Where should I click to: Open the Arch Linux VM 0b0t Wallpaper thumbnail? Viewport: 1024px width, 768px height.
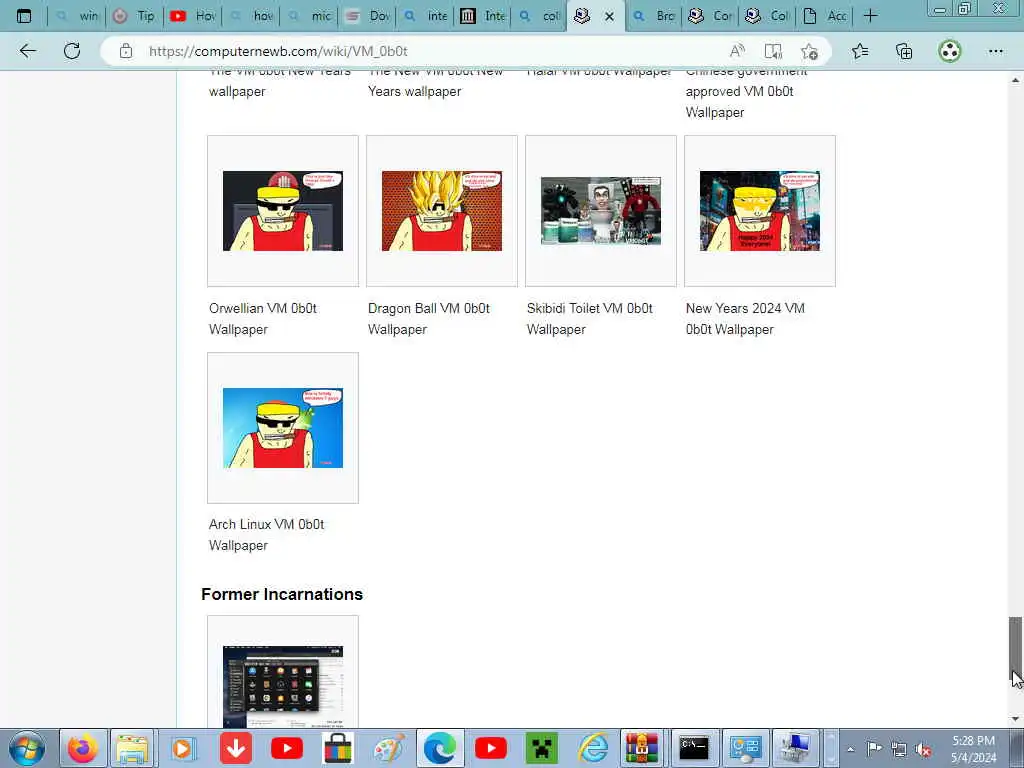pyautogui.click(x=283, y=428)
